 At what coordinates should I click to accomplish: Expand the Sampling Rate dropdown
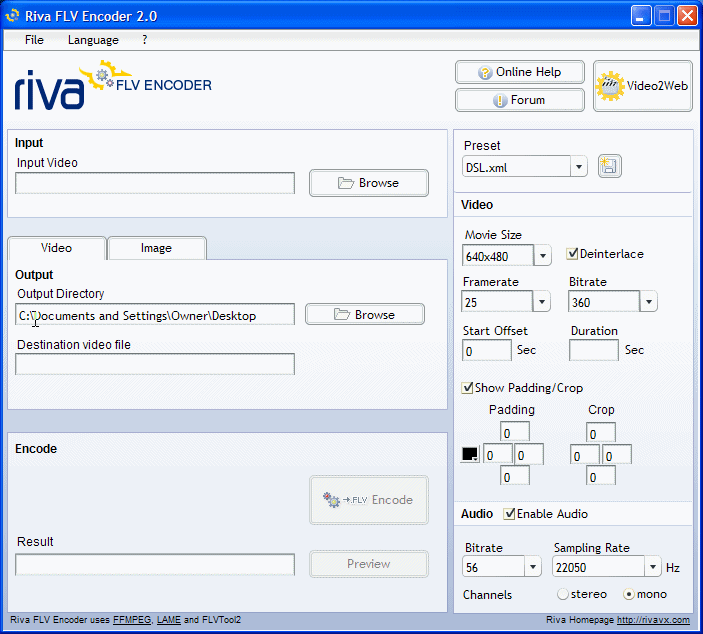click(653, 566)
